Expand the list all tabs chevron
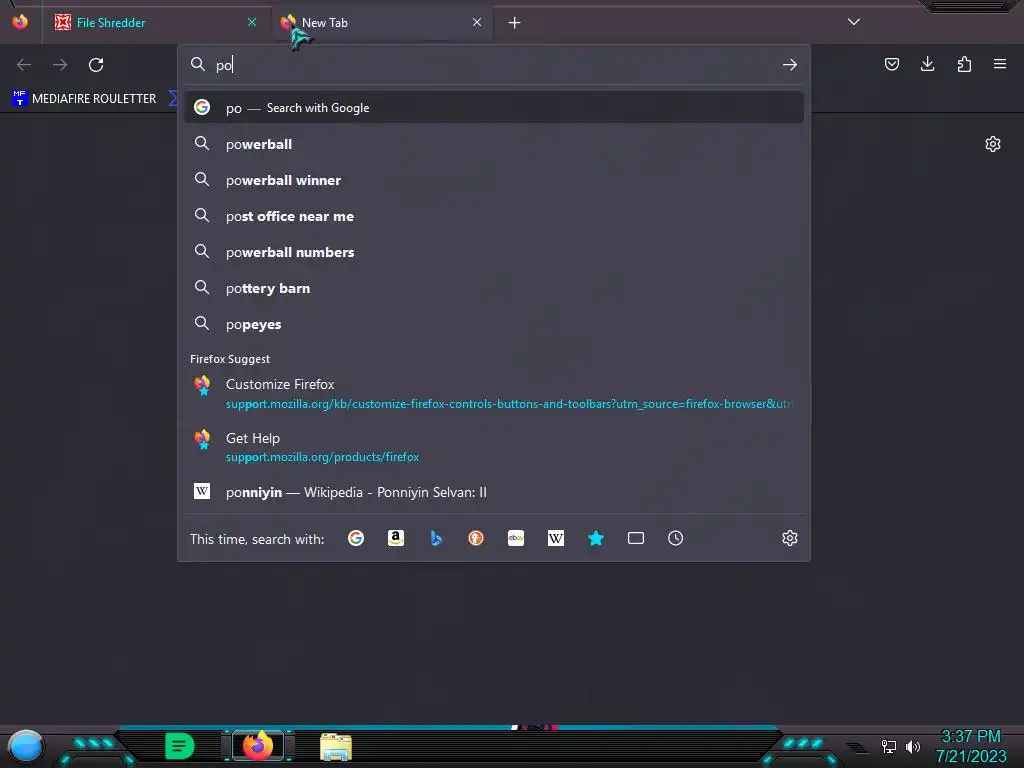 coord(854,22)
